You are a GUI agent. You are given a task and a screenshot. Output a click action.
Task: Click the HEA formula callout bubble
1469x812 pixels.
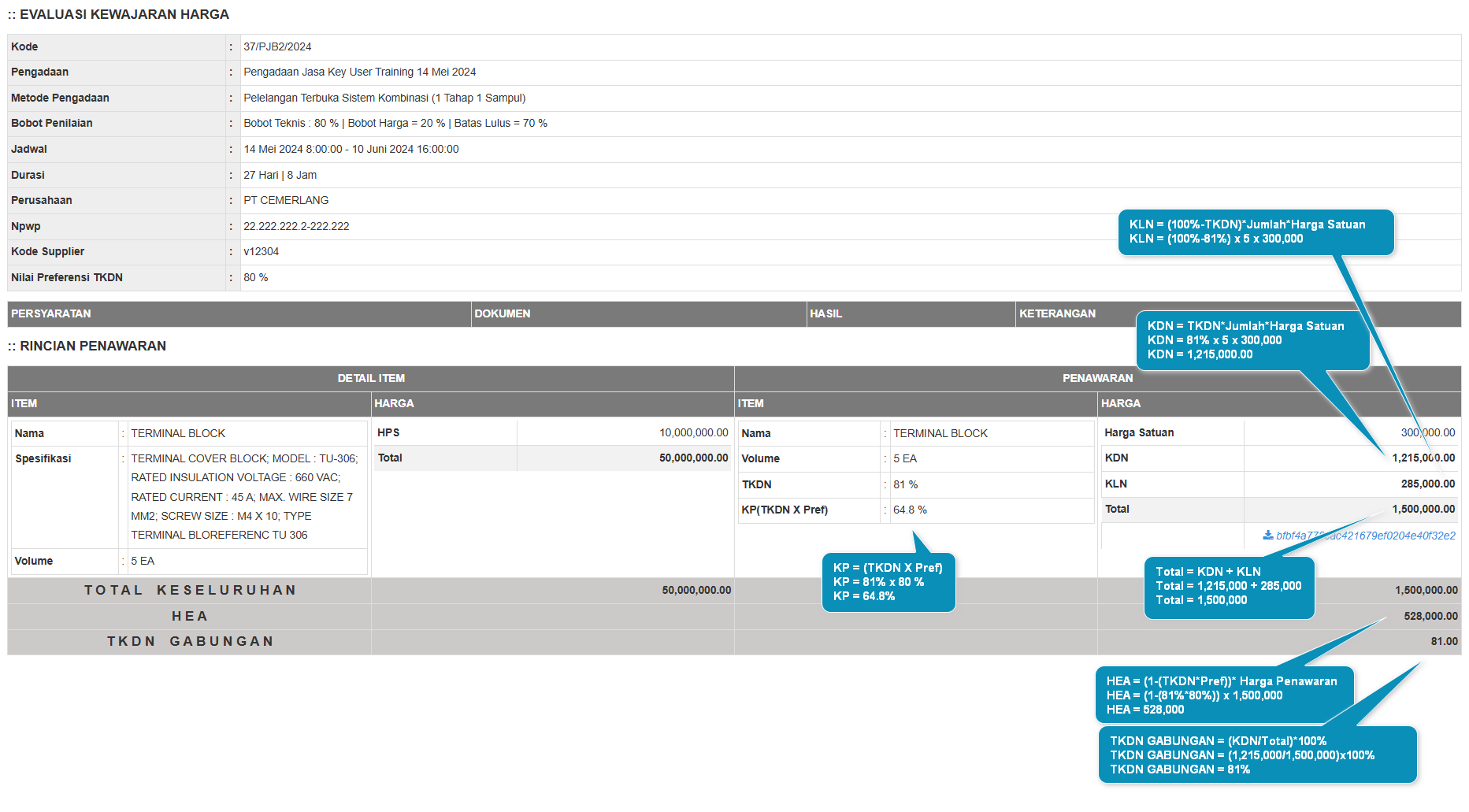1222,695
